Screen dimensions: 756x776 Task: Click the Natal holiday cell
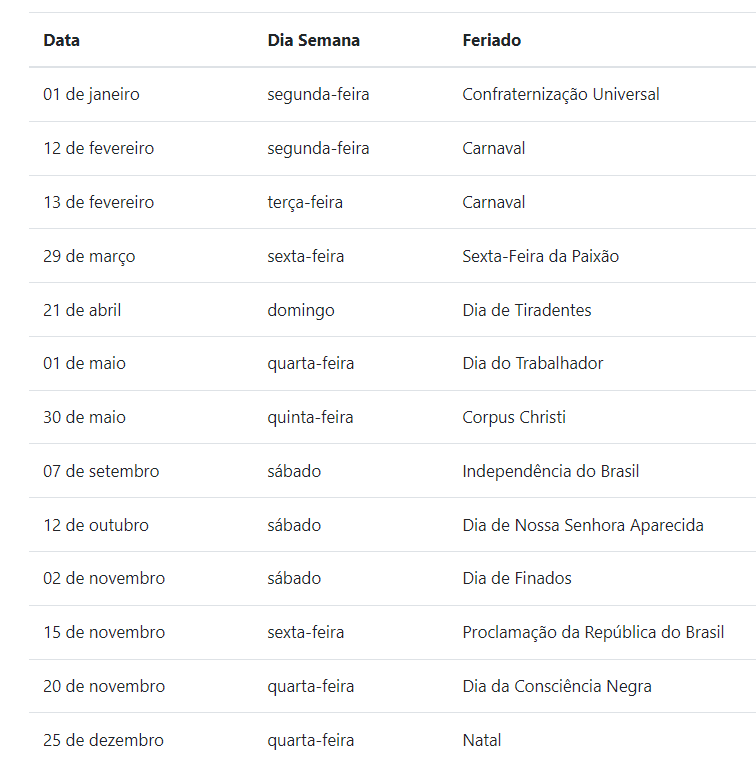point(481,740)
